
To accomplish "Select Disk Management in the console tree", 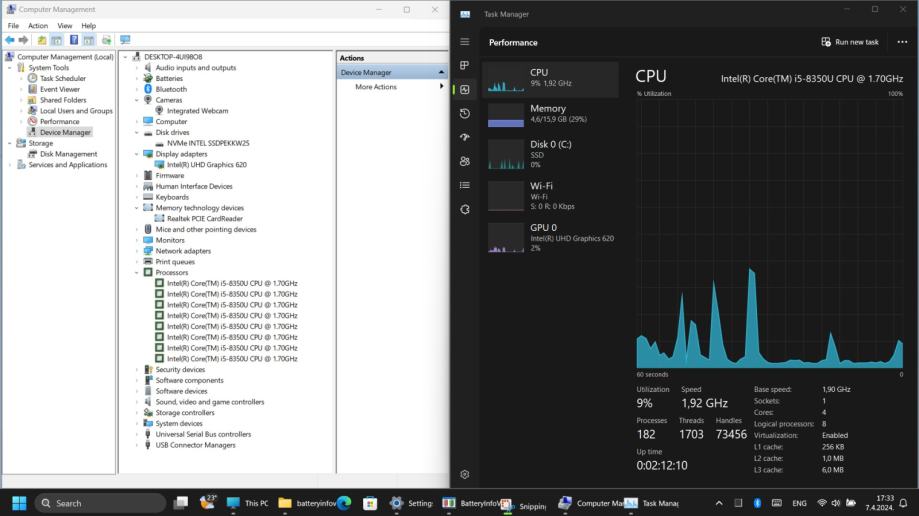I will [69, 154].
